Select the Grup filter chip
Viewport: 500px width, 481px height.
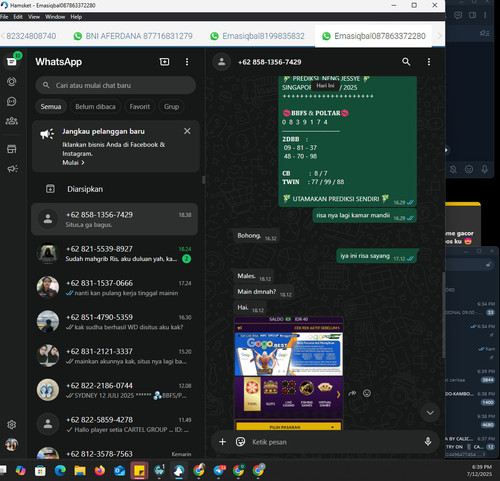[x=171, y=107]
